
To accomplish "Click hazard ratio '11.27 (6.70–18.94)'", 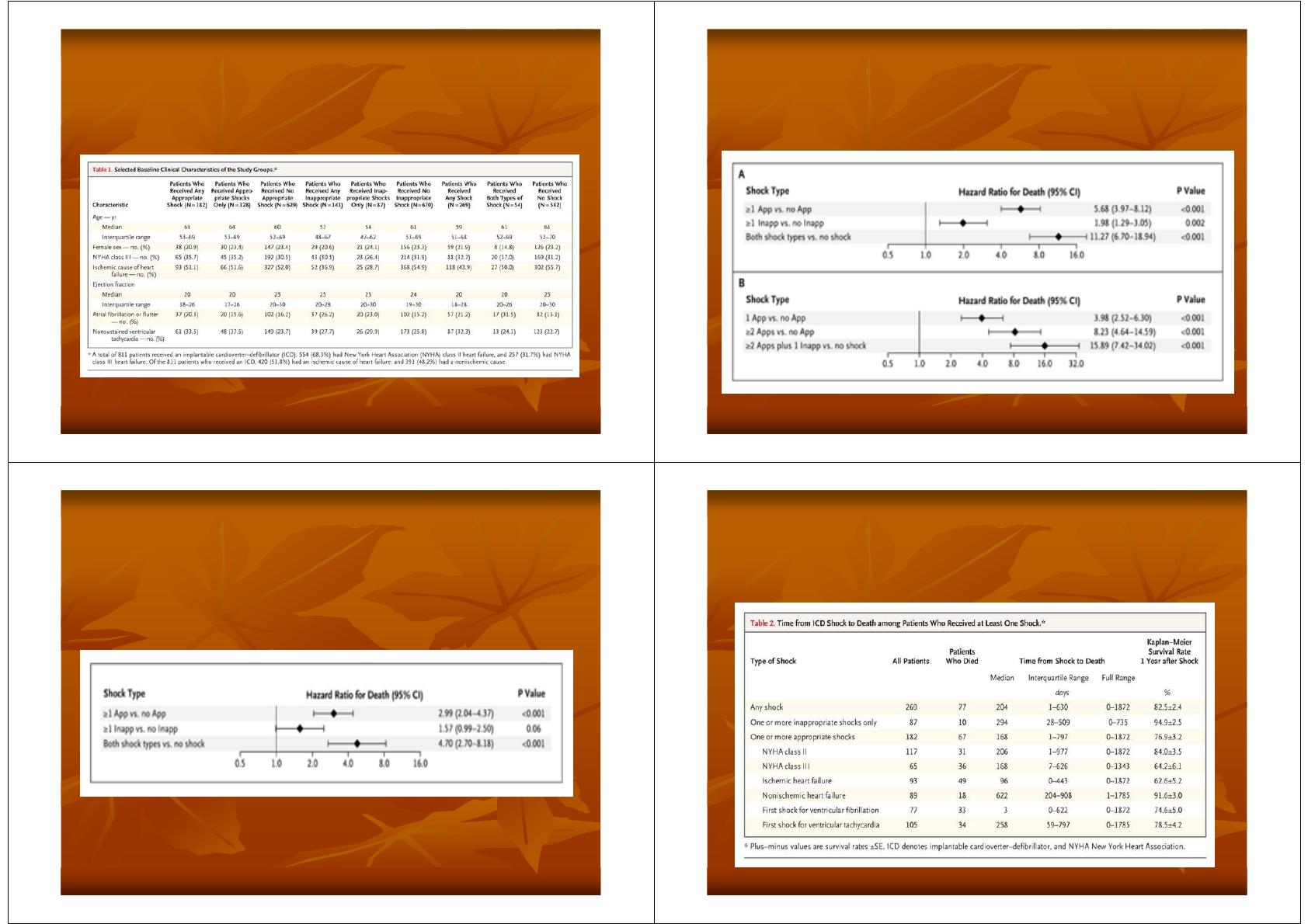I will [1122, 237].
